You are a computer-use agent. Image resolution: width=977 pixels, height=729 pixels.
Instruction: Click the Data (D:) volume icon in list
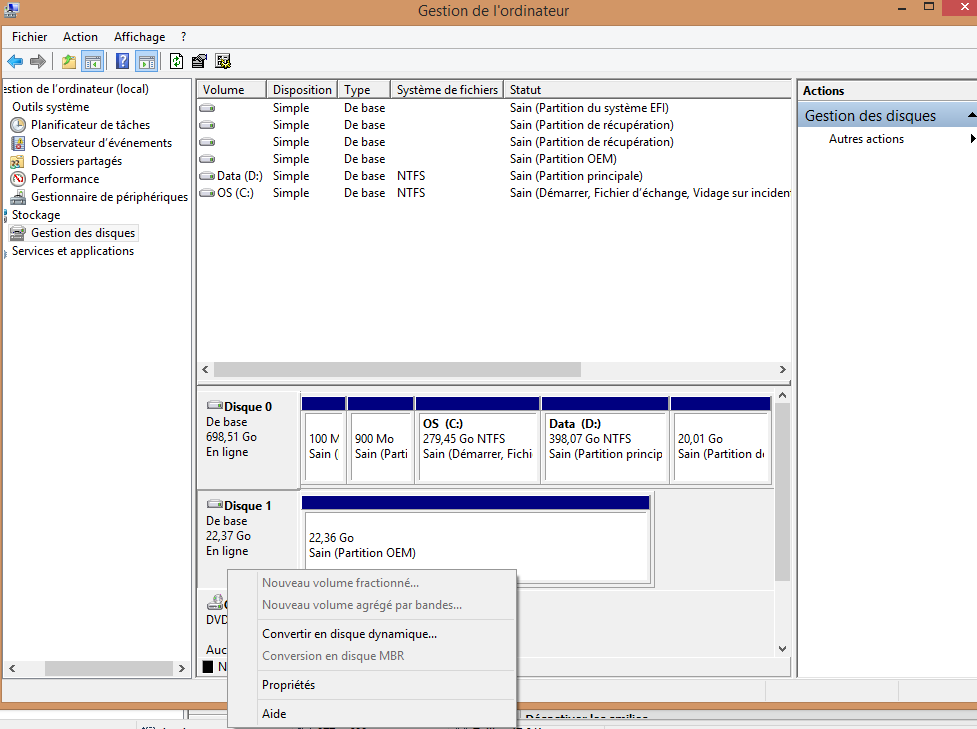(207, 176)
